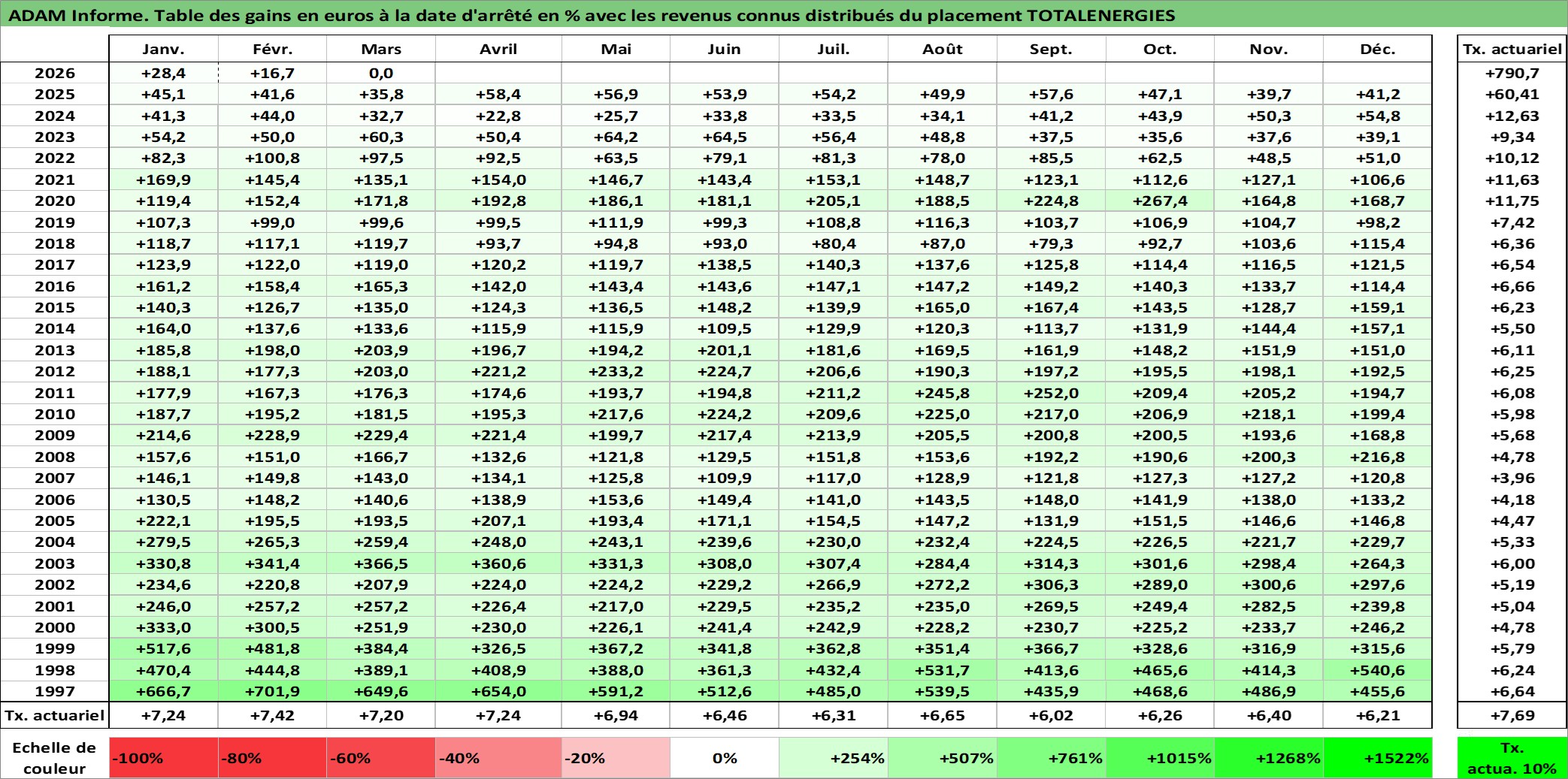1568x779 pixels.
Task: Select cell +165,0 in the 2015 row
Action: 943,307
